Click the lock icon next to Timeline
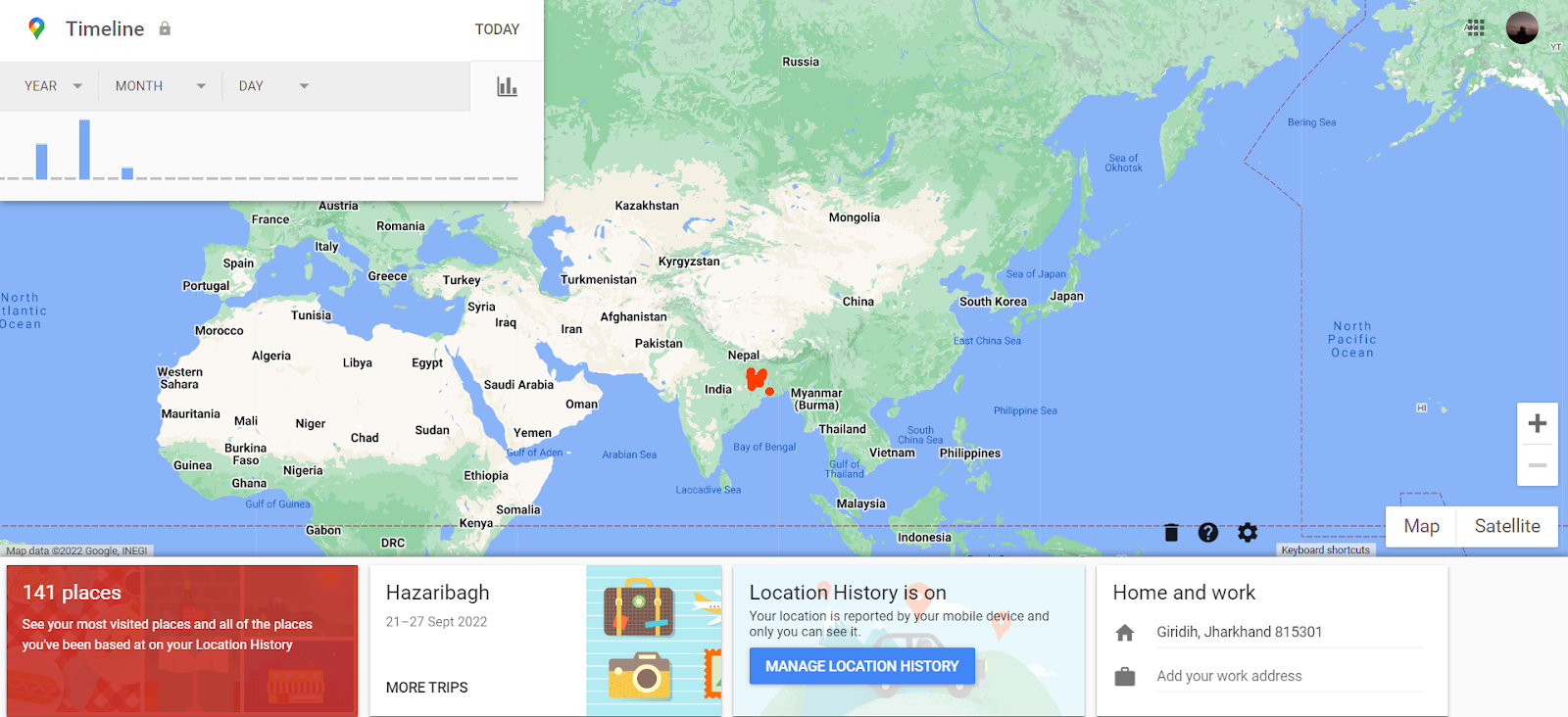The height and width of the screenshot is (717, 1568). (165, 28)
